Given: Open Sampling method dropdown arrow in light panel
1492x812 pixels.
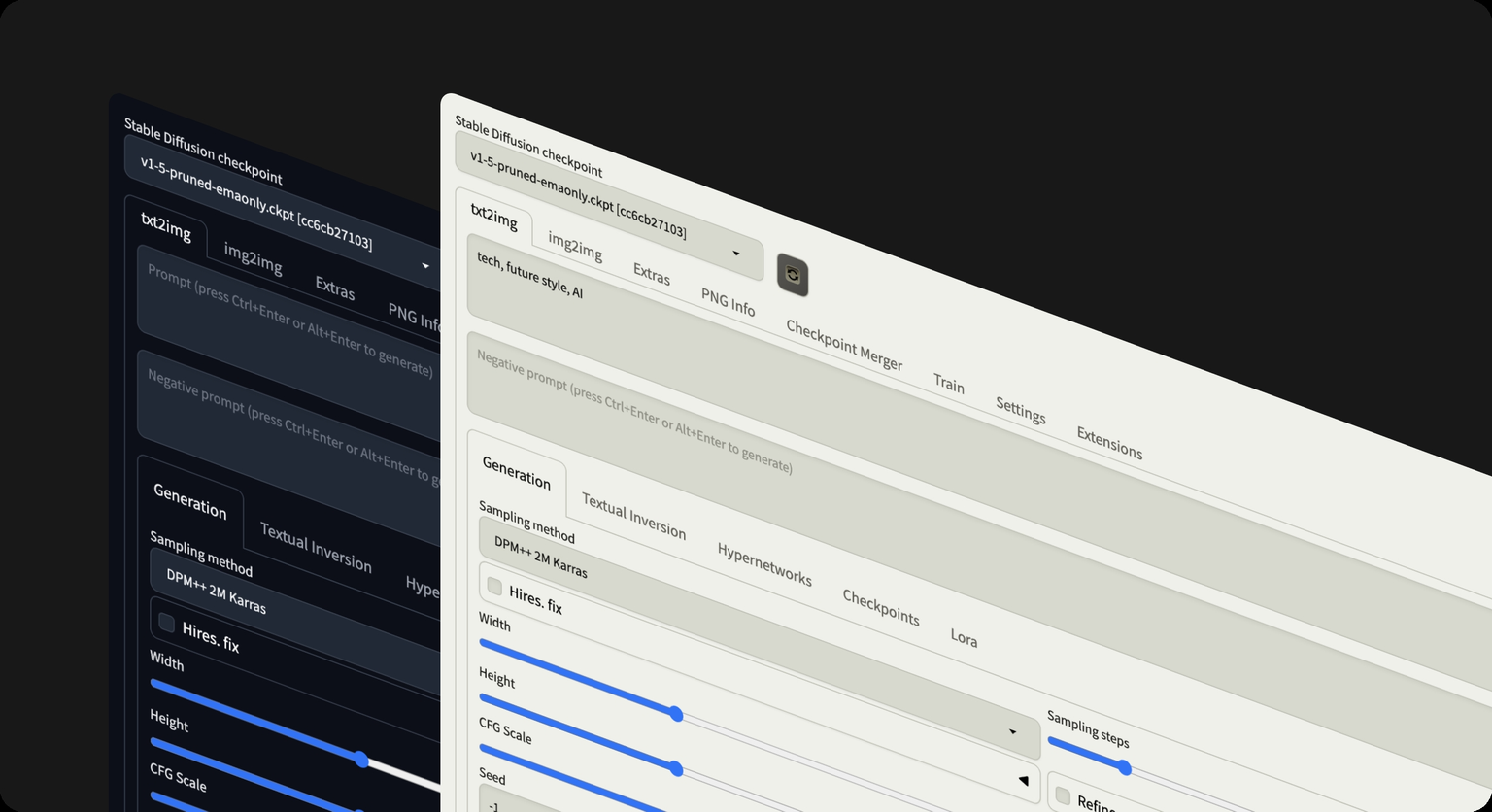Looking at the screenshot, I should tap(1012, 732).
